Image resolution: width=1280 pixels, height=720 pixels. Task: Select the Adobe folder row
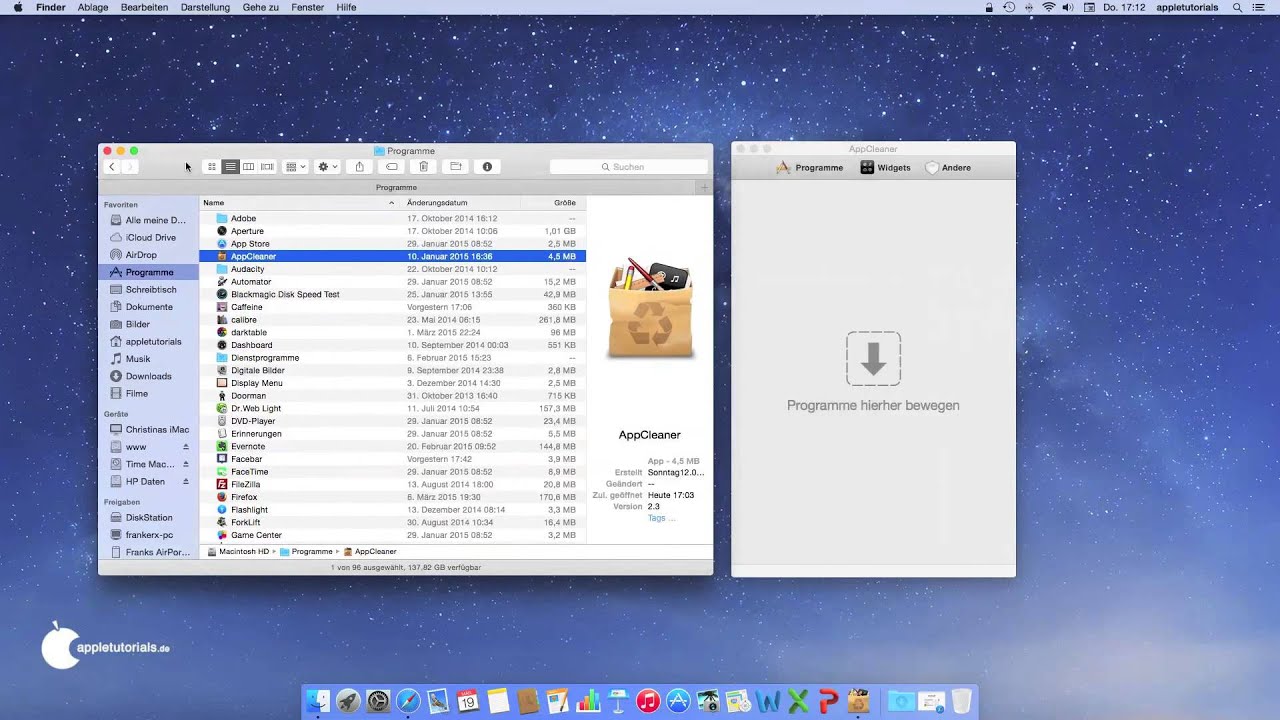pos(392,218)
